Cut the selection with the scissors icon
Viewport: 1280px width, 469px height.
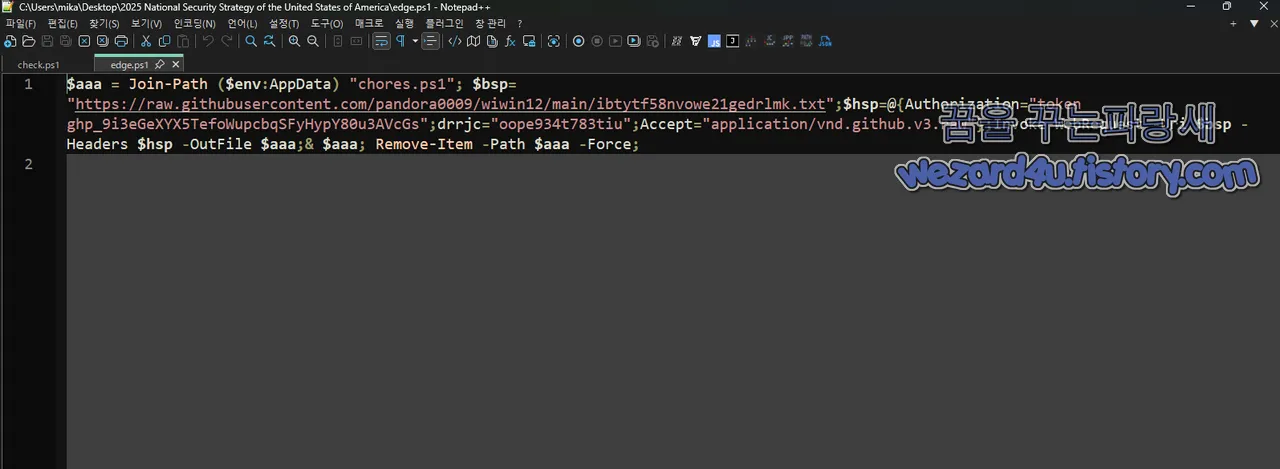point(146,41)
